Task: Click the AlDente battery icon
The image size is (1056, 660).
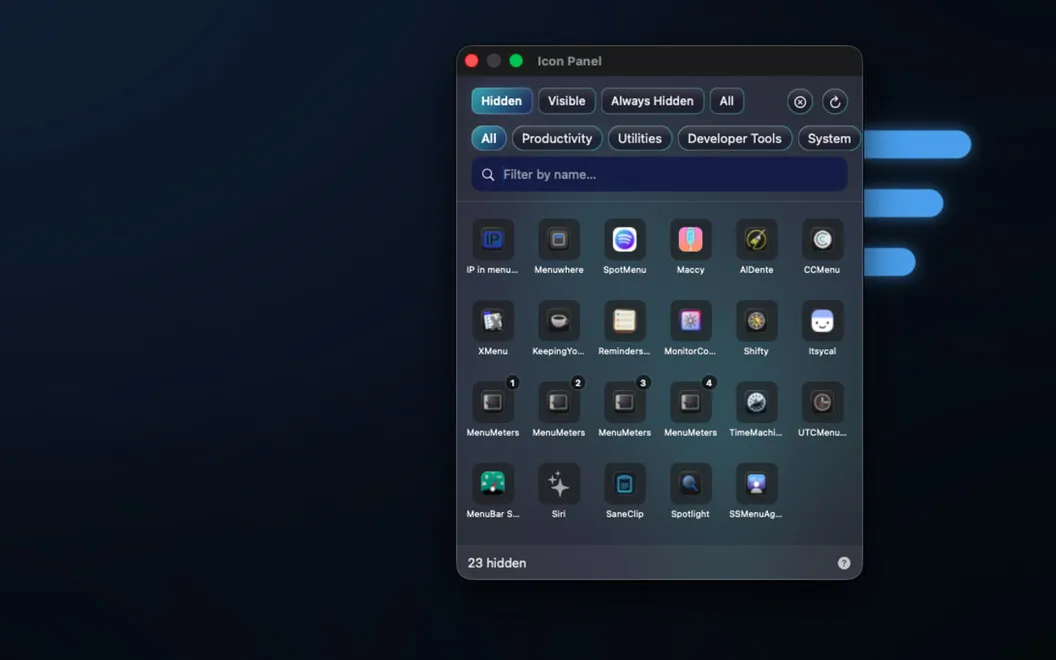Action: [756, 240]
